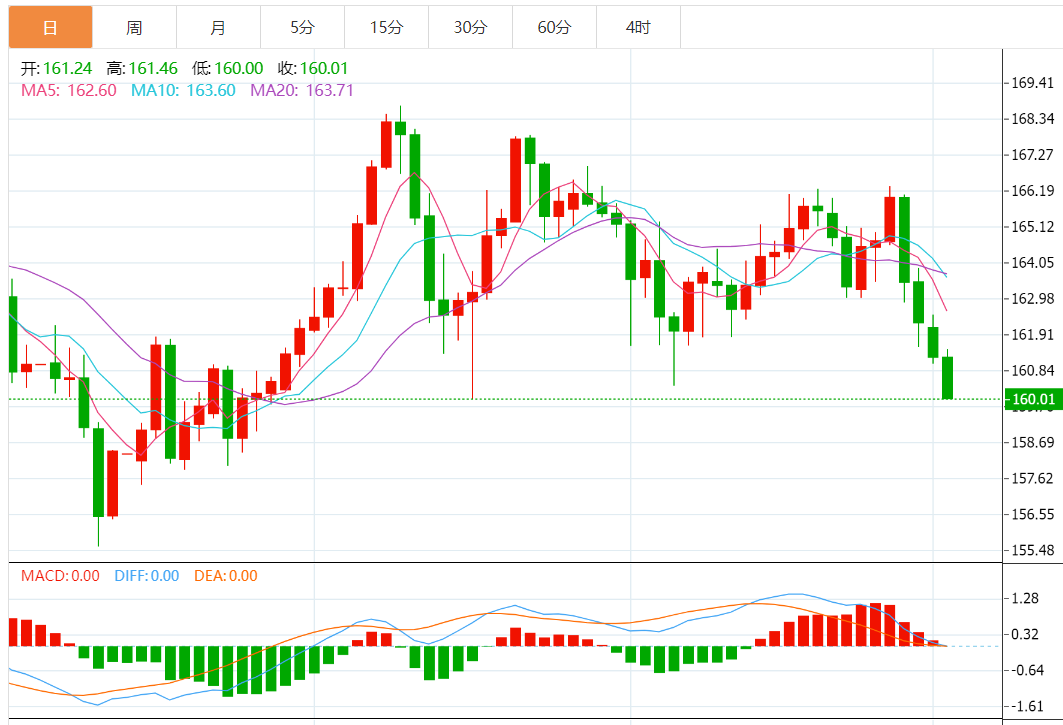Click the 169.41 price axis label
The image size is (1063, 725).
point(1032,83)
